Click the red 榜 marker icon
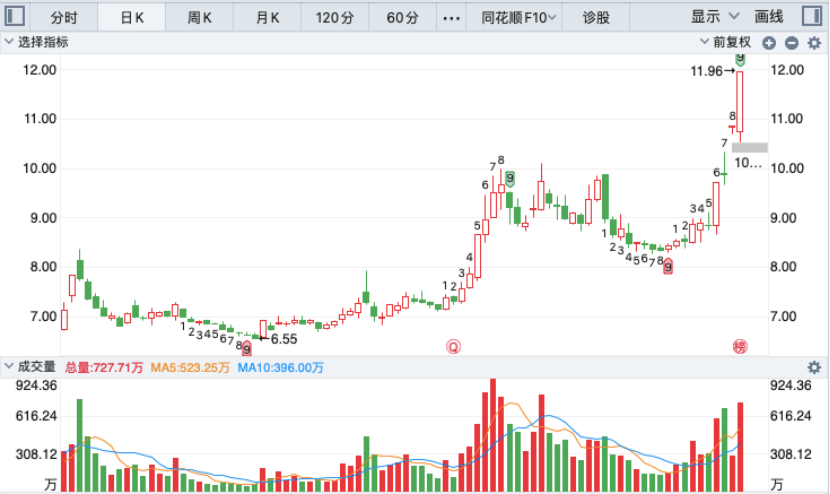Viewport: 830px width, 494px height. point(739,347)
